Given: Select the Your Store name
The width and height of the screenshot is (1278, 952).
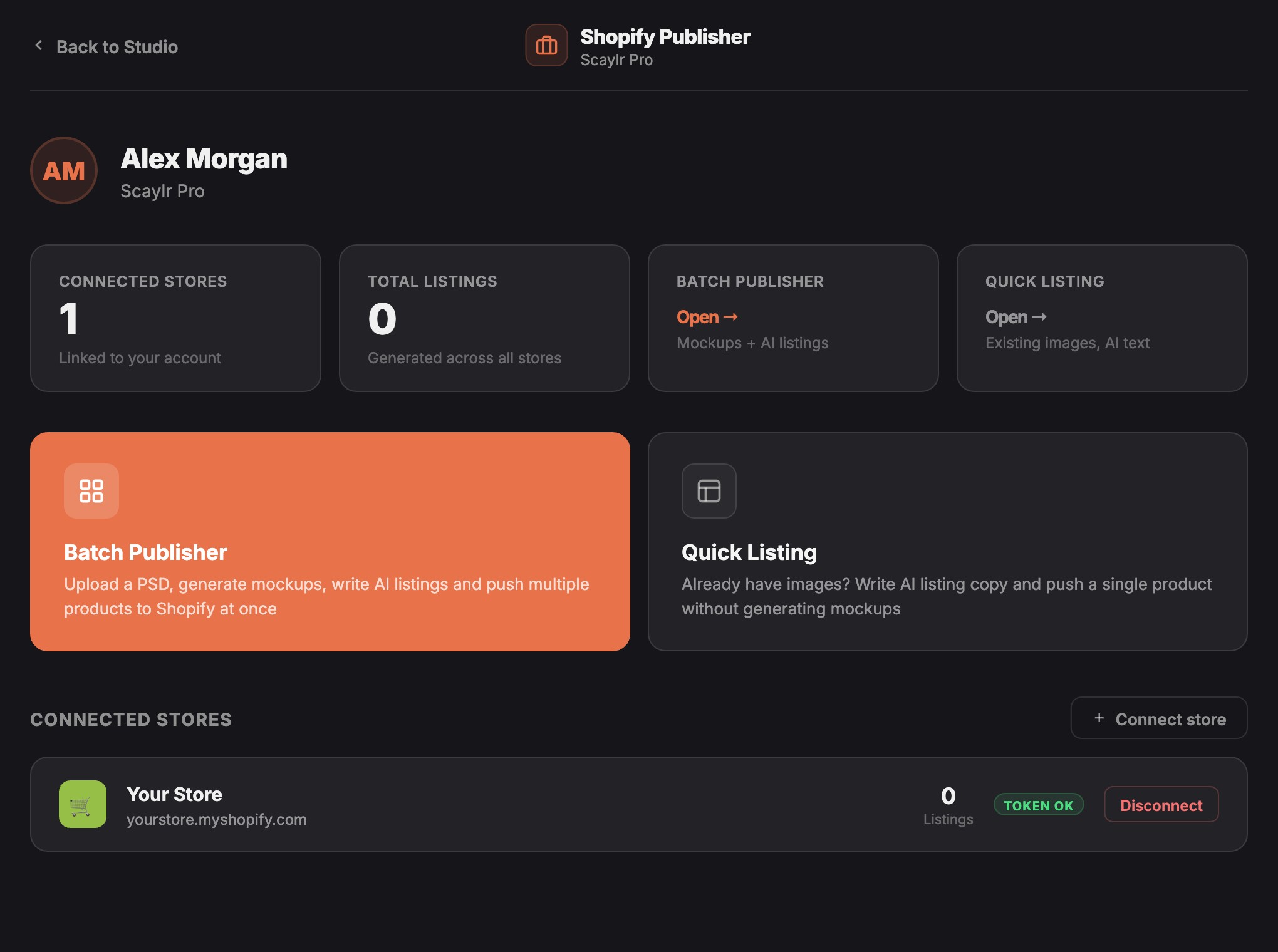Looking at the screenshot, I should 174,794.
